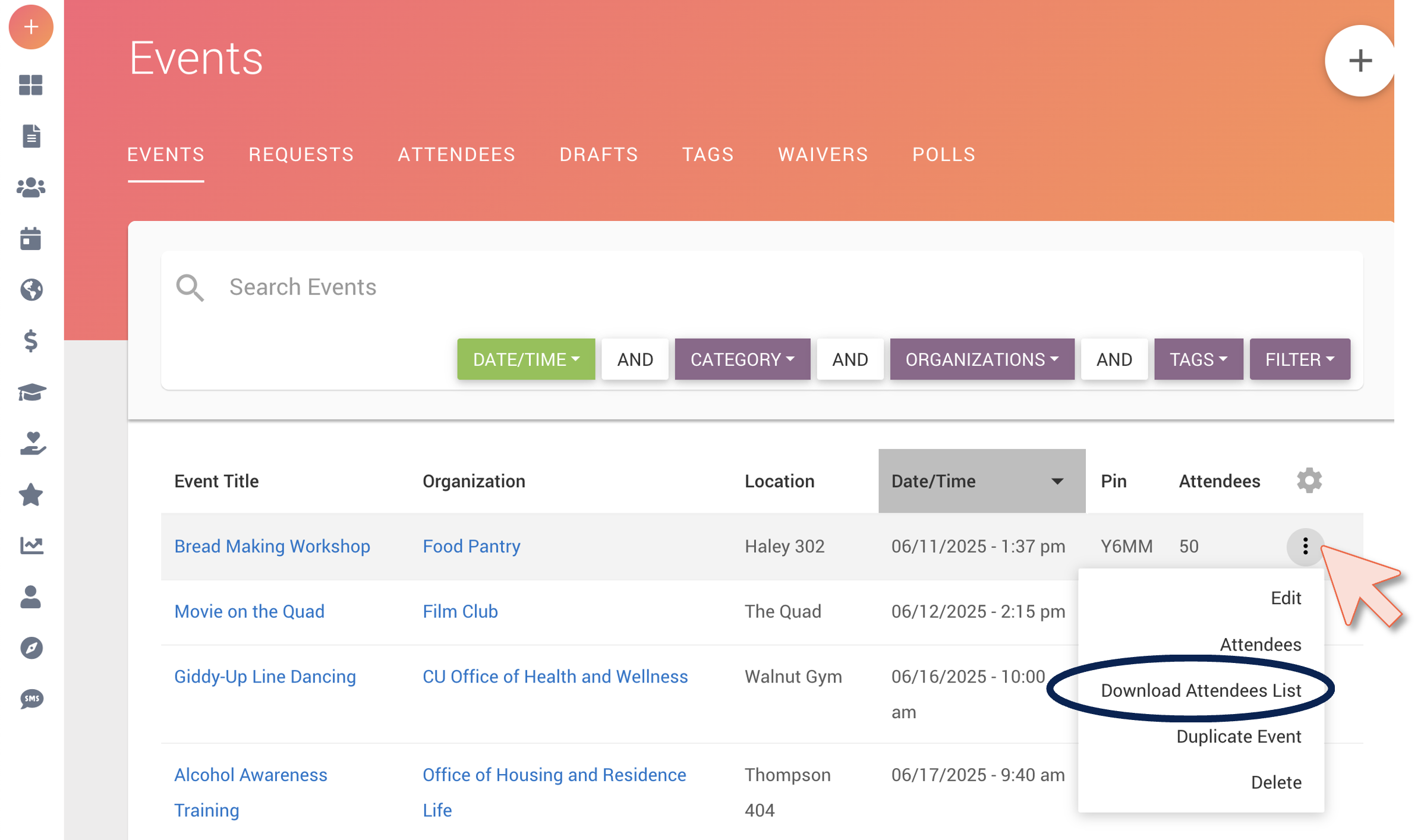Switch to the EVENTS tab
The width and height of the screenshot is (1424, 840).
pyautogui.click(x=166, y=154)
